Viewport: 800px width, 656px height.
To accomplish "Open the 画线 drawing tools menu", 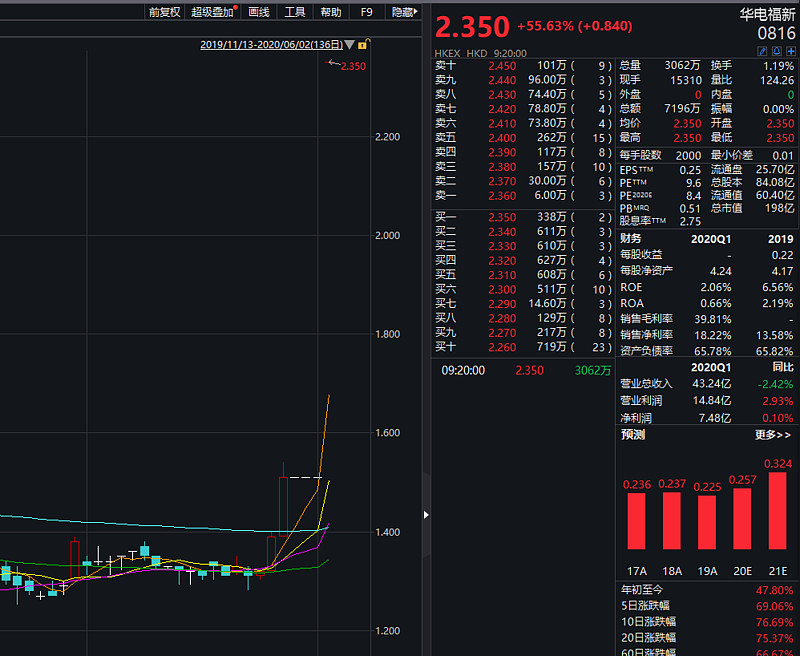I will [x=259, y=12].
